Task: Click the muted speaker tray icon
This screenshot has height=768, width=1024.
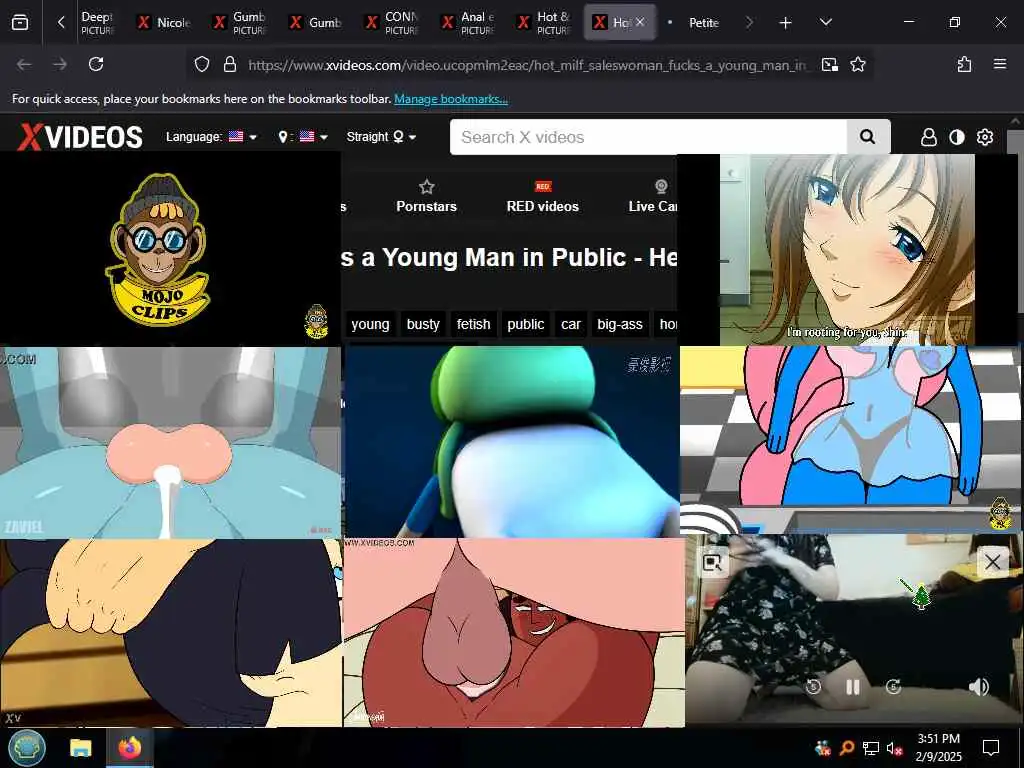Action: 895,748
